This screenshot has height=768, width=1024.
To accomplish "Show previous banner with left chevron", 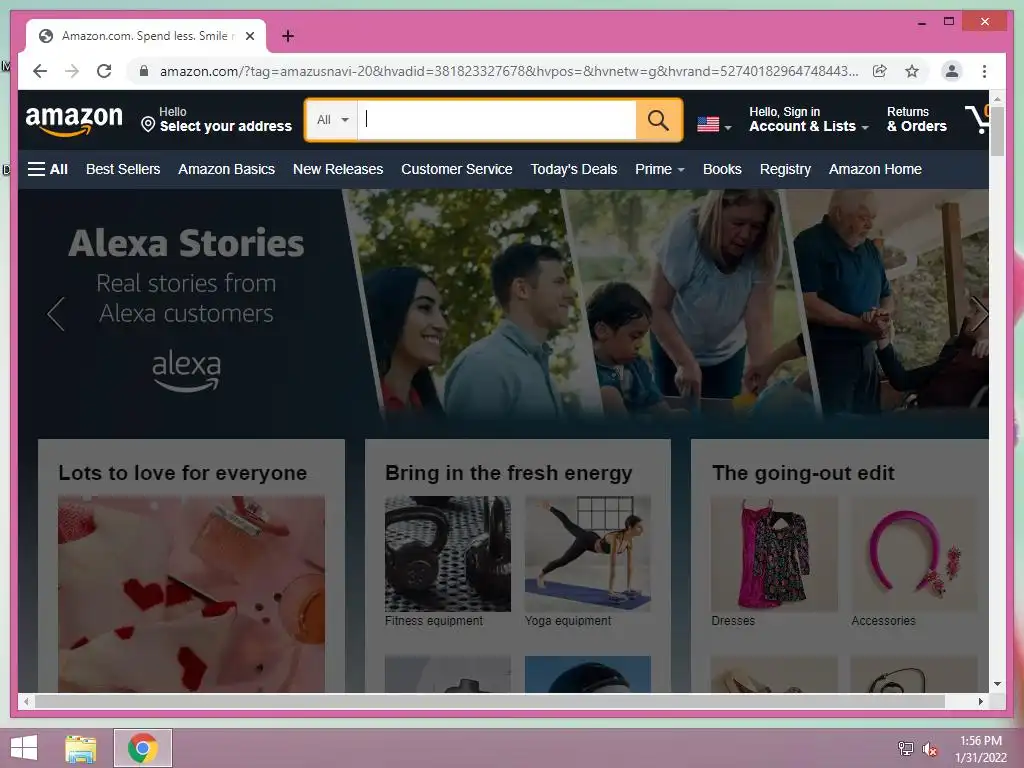I will tap(56, 314).
